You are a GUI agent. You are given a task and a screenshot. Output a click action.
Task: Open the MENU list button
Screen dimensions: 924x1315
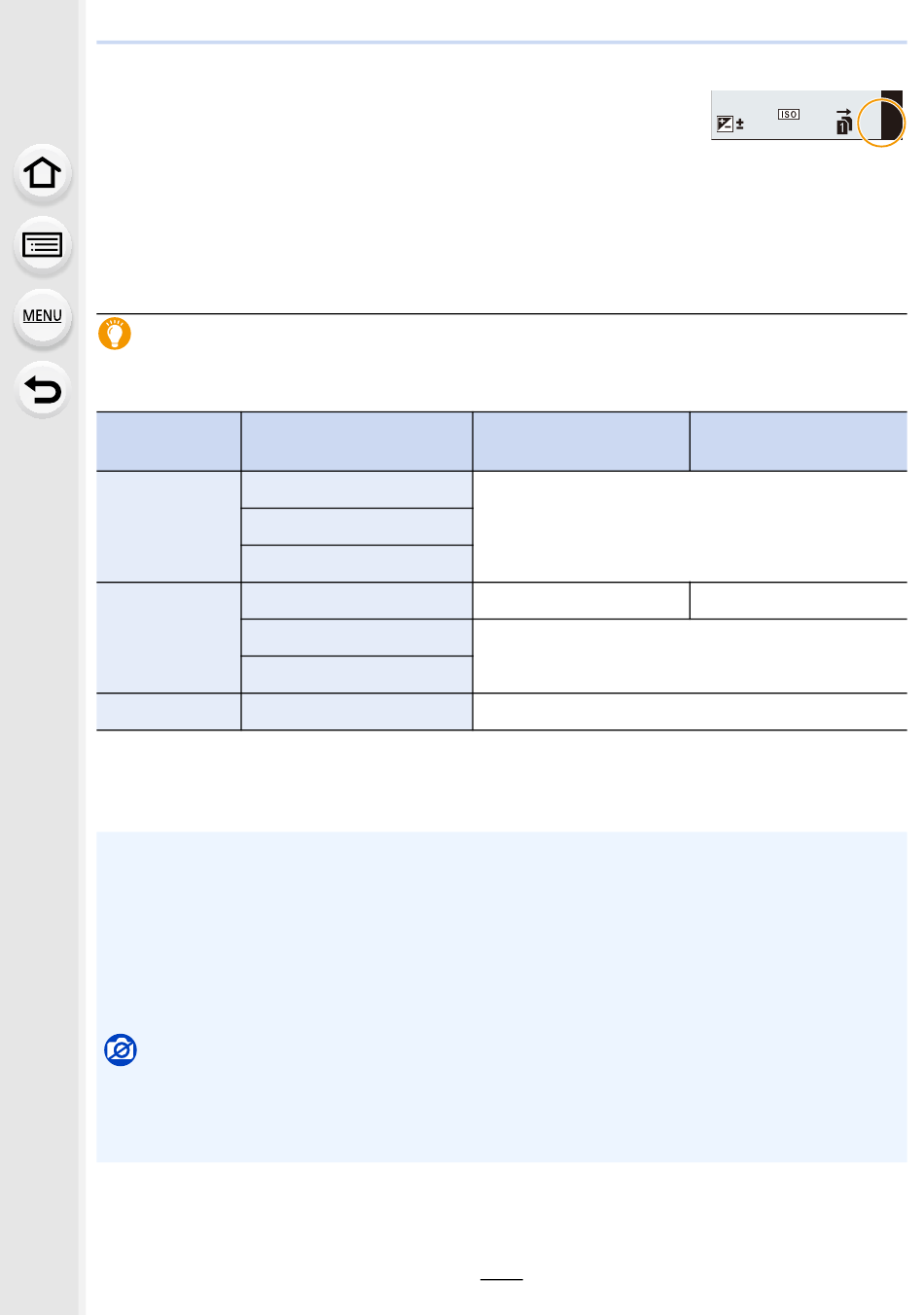pyautogui.click(x=42, y=316)
